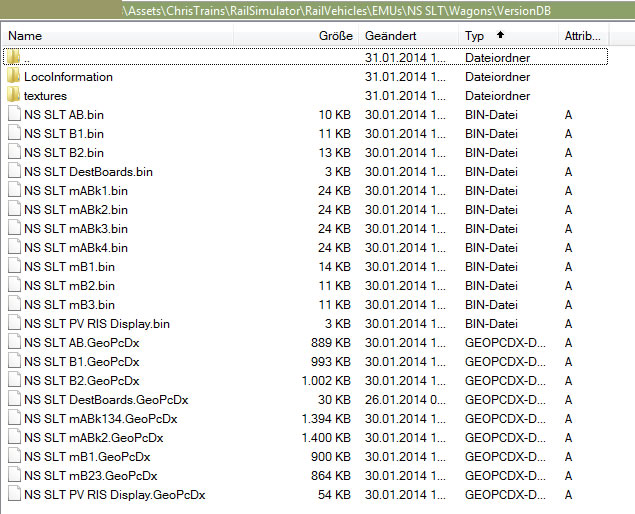The height and width of the screenshot is (514, 635).
Task: Select file name NS SLT B1.bin
Action: [64, 134]
